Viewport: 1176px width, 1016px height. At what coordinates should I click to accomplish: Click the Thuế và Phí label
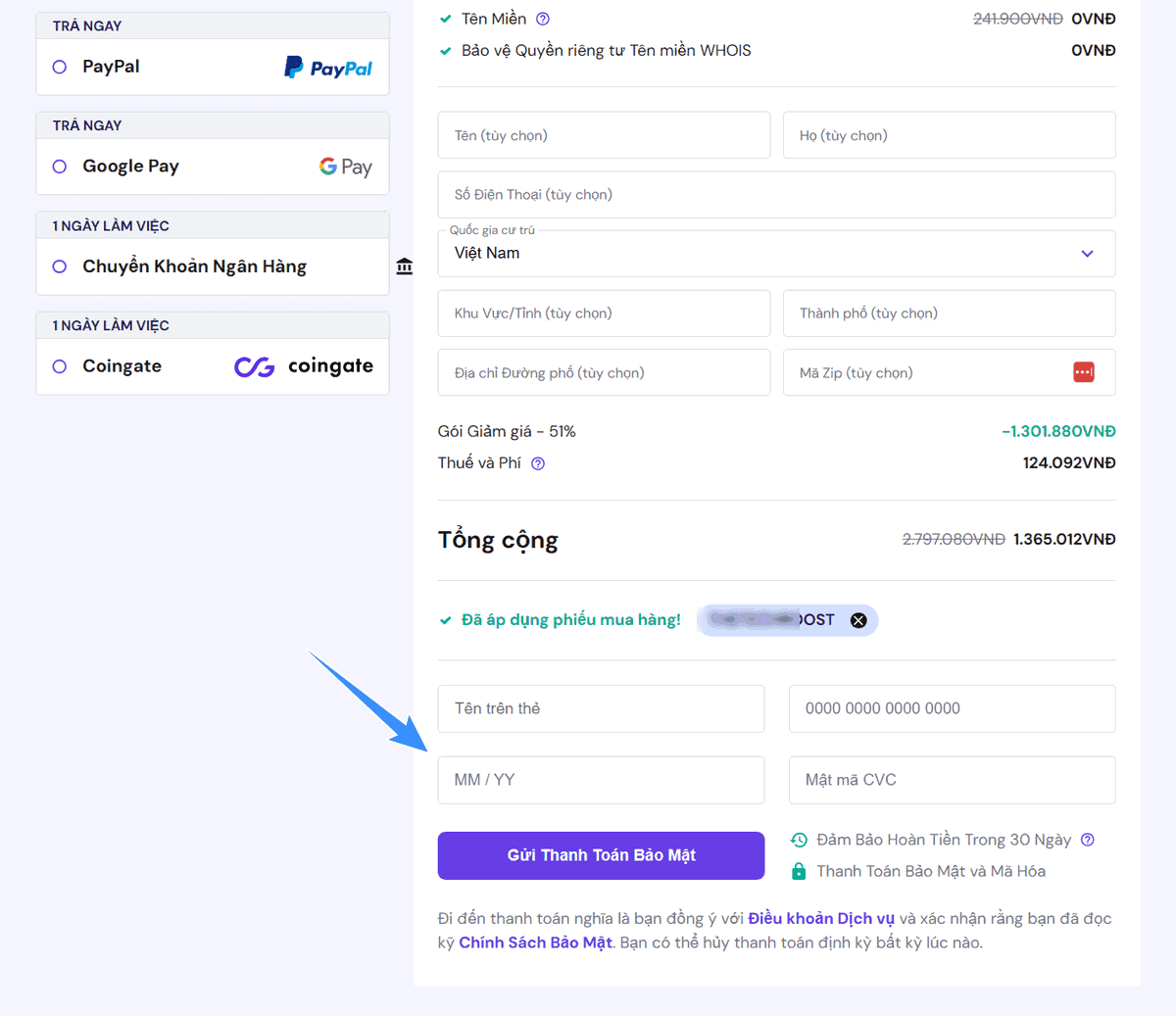pyautogui.click(x=479, y=462)
